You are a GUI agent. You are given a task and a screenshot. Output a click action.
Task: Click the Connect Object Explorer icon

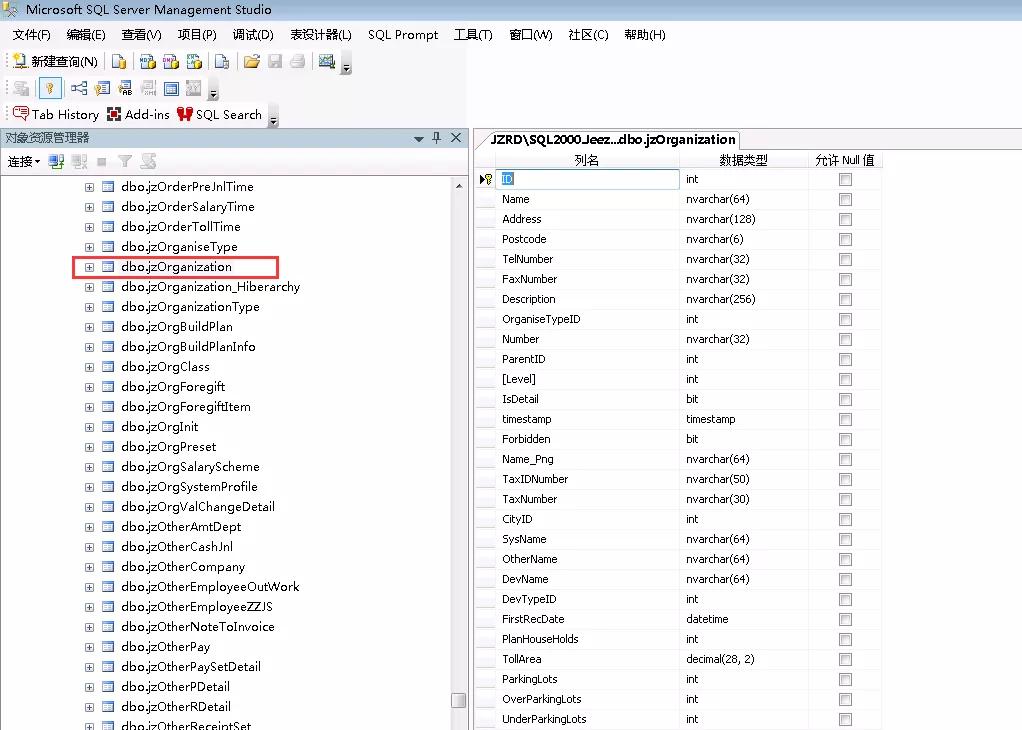(x=56, y=162)
